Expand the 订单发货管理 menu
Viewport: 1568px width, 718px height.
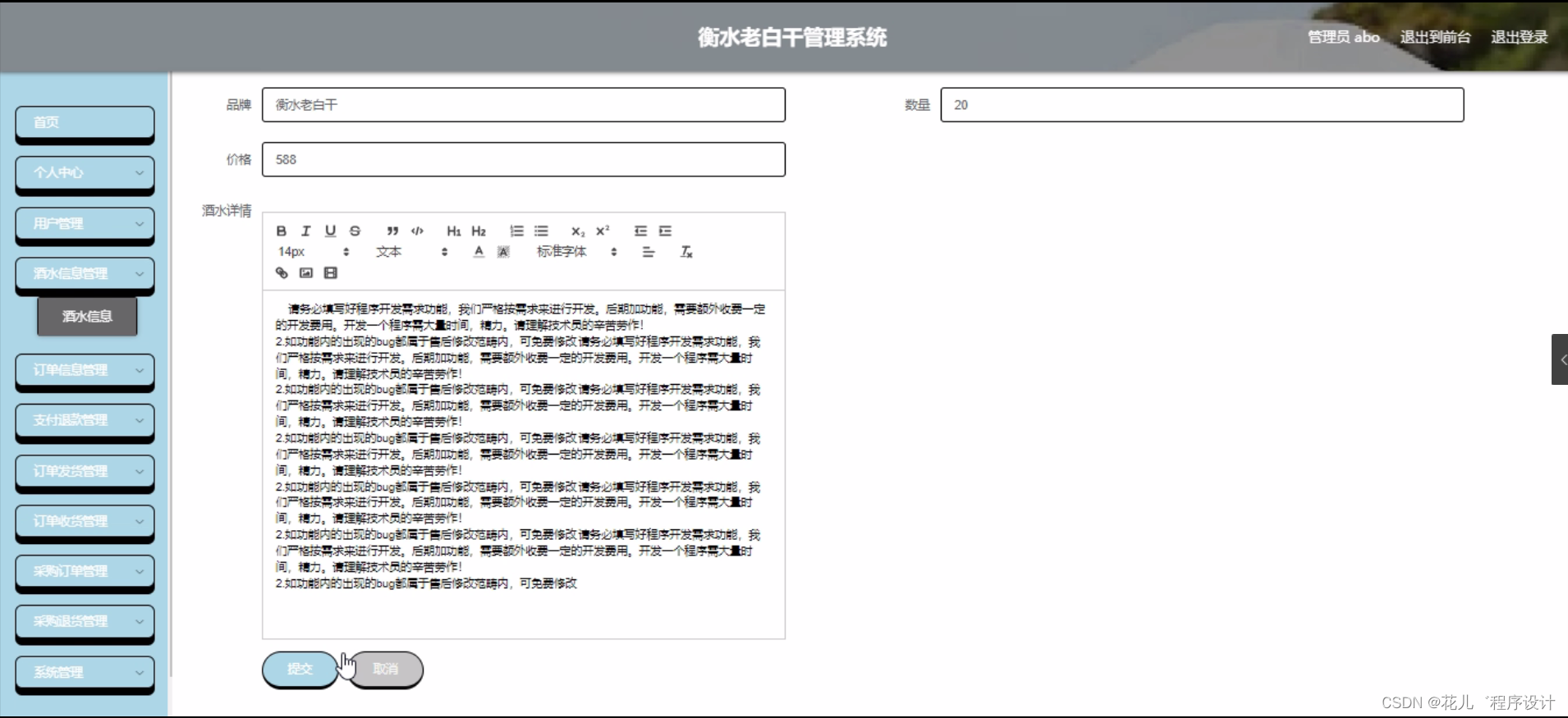tap(85, 471)
